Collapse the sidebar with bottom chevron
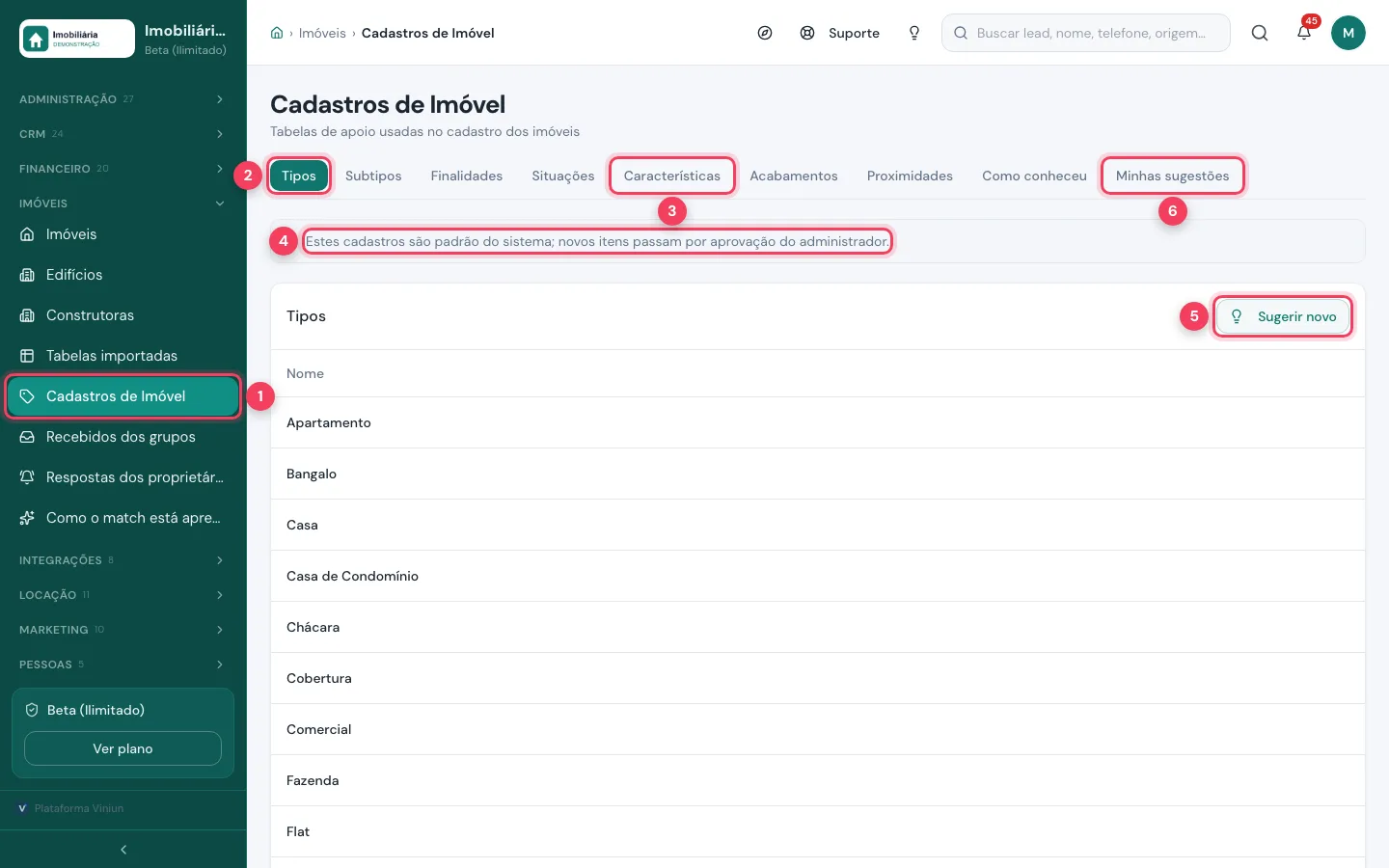 (x=123, y=850)
